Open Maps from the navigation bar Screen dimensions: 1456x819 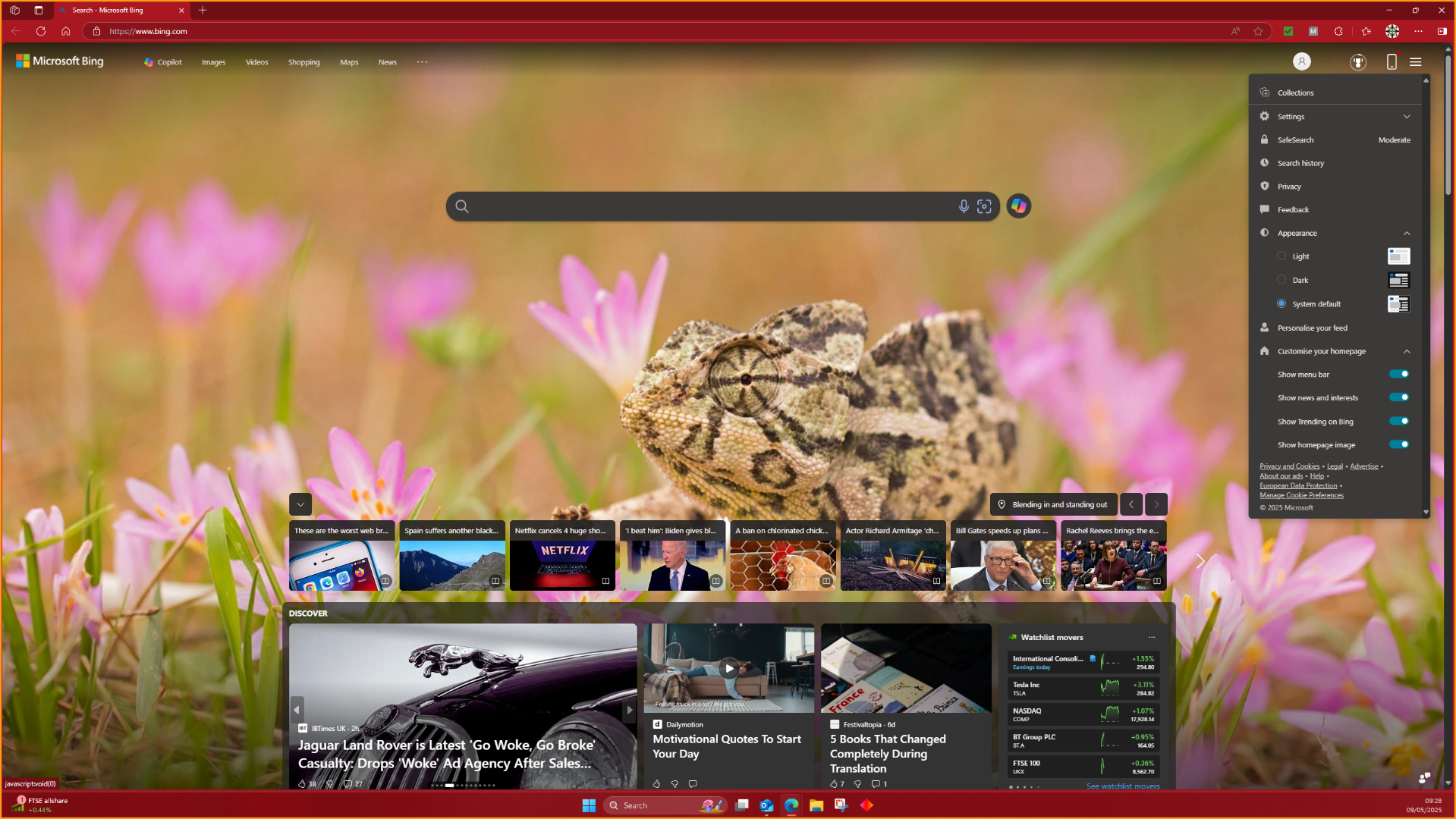349,62
